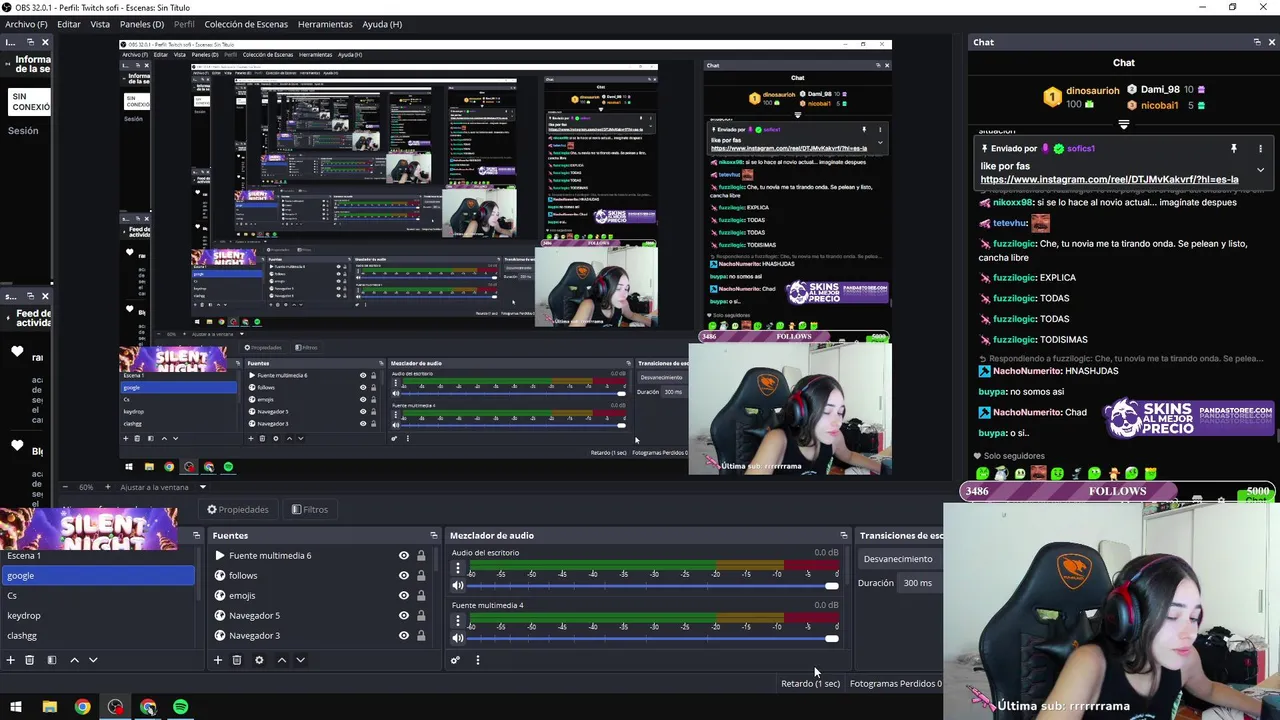Screen dimensions: 1280x720
Task: Open Ayuda menu
Action: point(382,24)
